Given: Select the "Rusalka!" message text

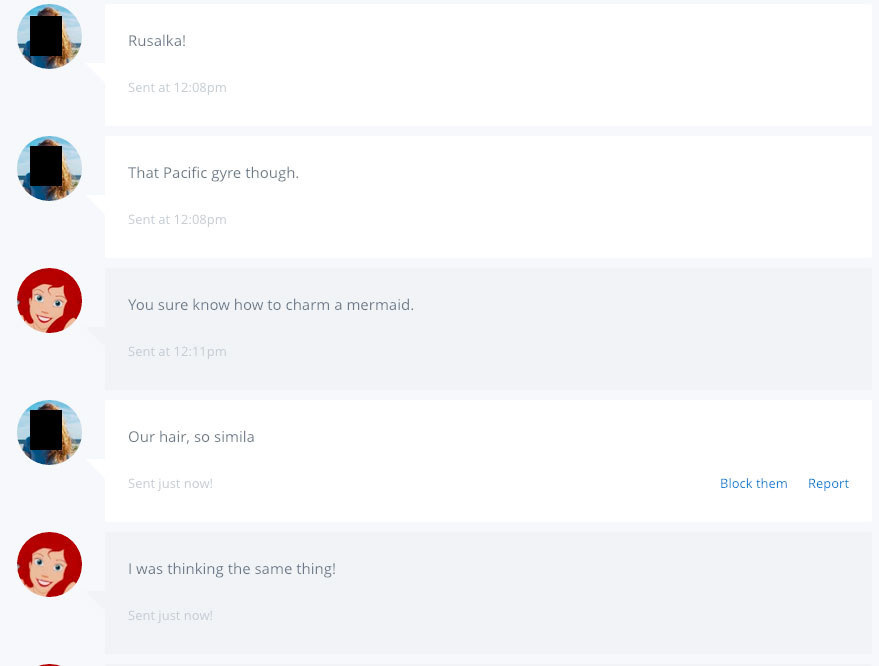Looking at the screenshot, I should pos(157,41).
